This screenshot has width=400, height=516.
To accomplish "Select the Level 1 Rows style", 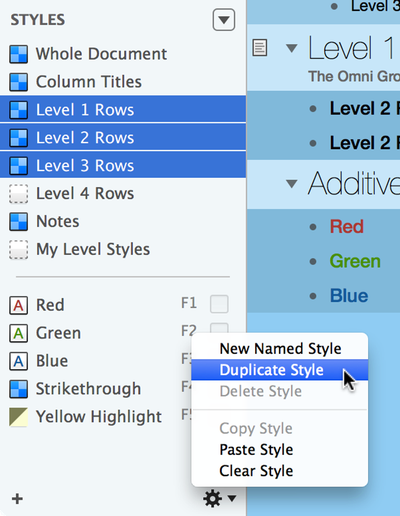I will click(123, 110).
